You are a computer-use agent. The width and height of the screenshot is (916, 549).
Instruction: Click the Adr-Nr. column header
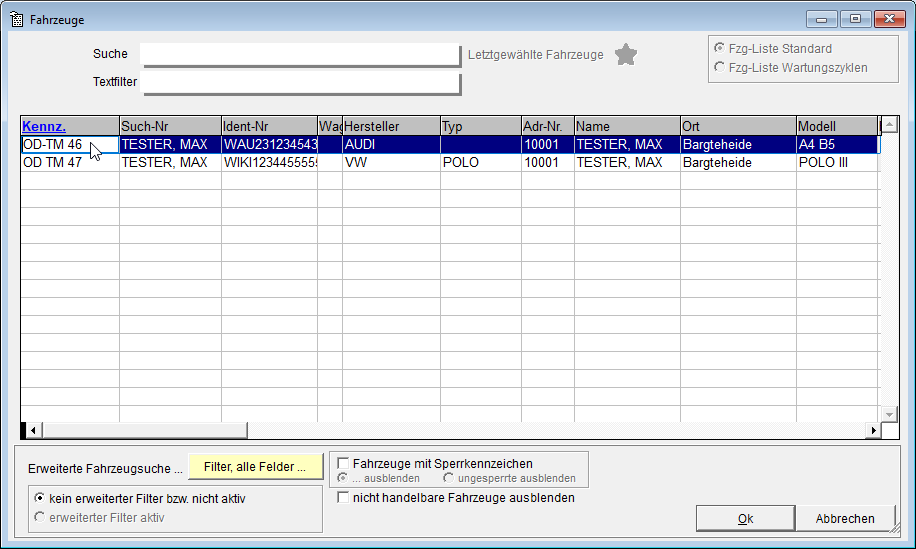point(548,126)
